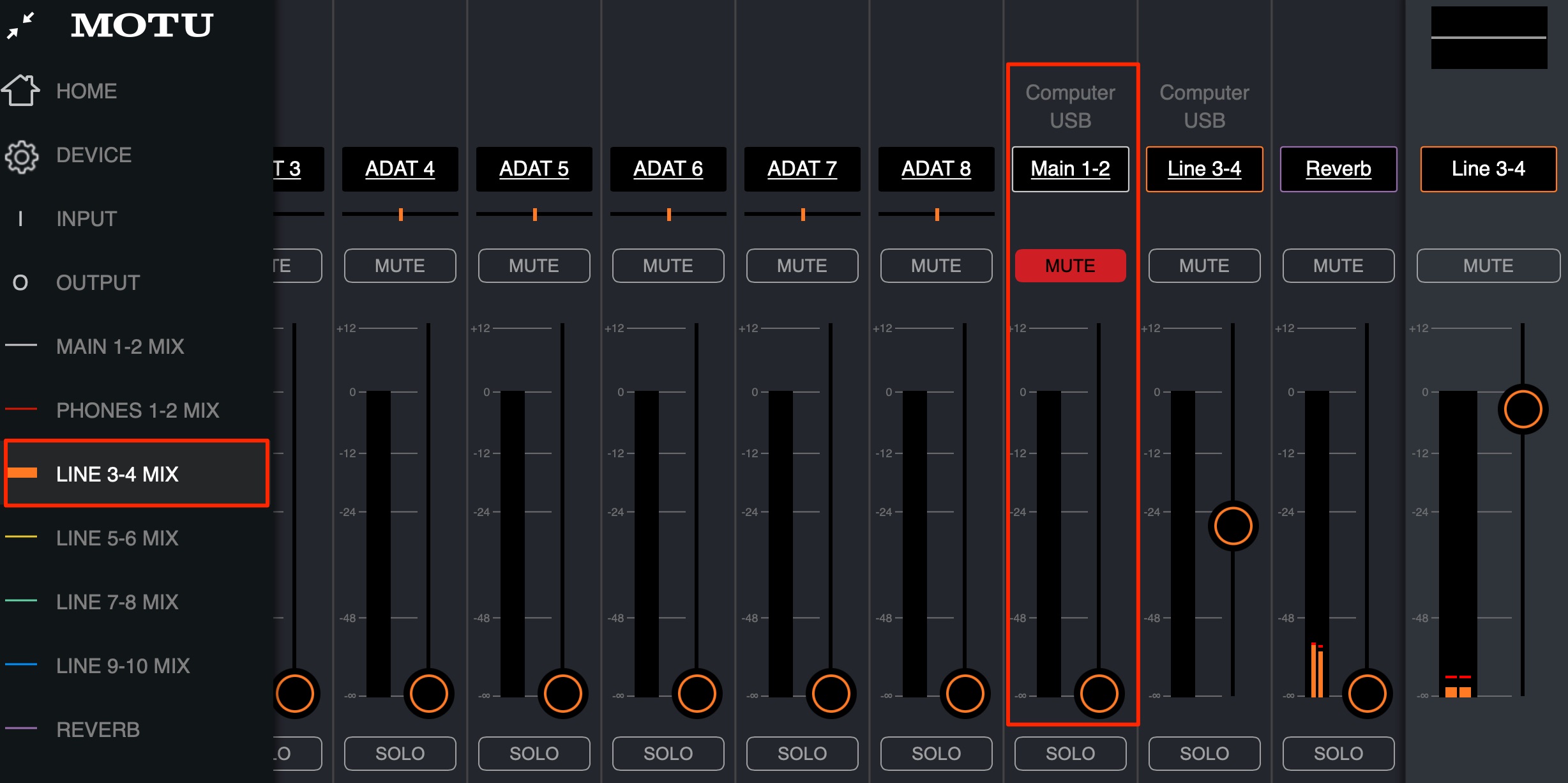The height and width of the screenshot is (783, 1568).
Task: Click the ADAT 4 pan slider
Action: coord(400,214)
